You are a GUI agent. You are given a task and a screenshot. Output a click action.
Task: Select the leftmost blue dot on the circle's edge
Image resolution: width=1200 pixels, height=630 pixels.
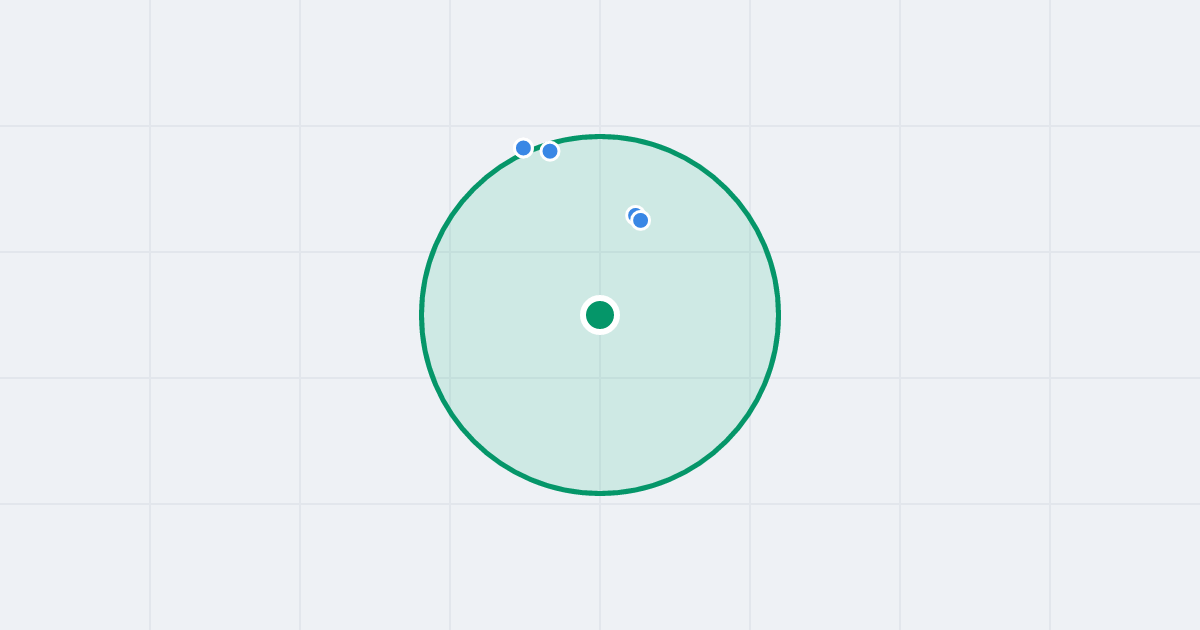(x=523, y=148)
